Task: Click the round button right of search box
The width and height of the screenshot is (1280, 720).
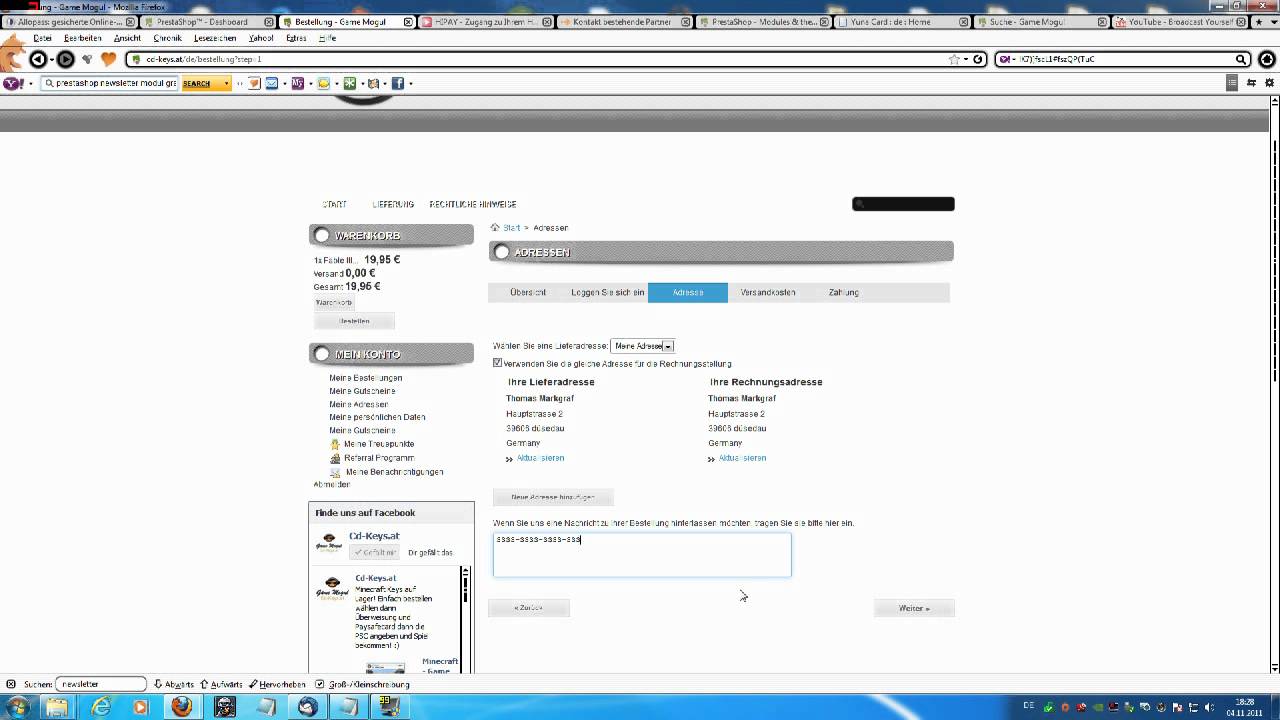Action: point(1266,59)
